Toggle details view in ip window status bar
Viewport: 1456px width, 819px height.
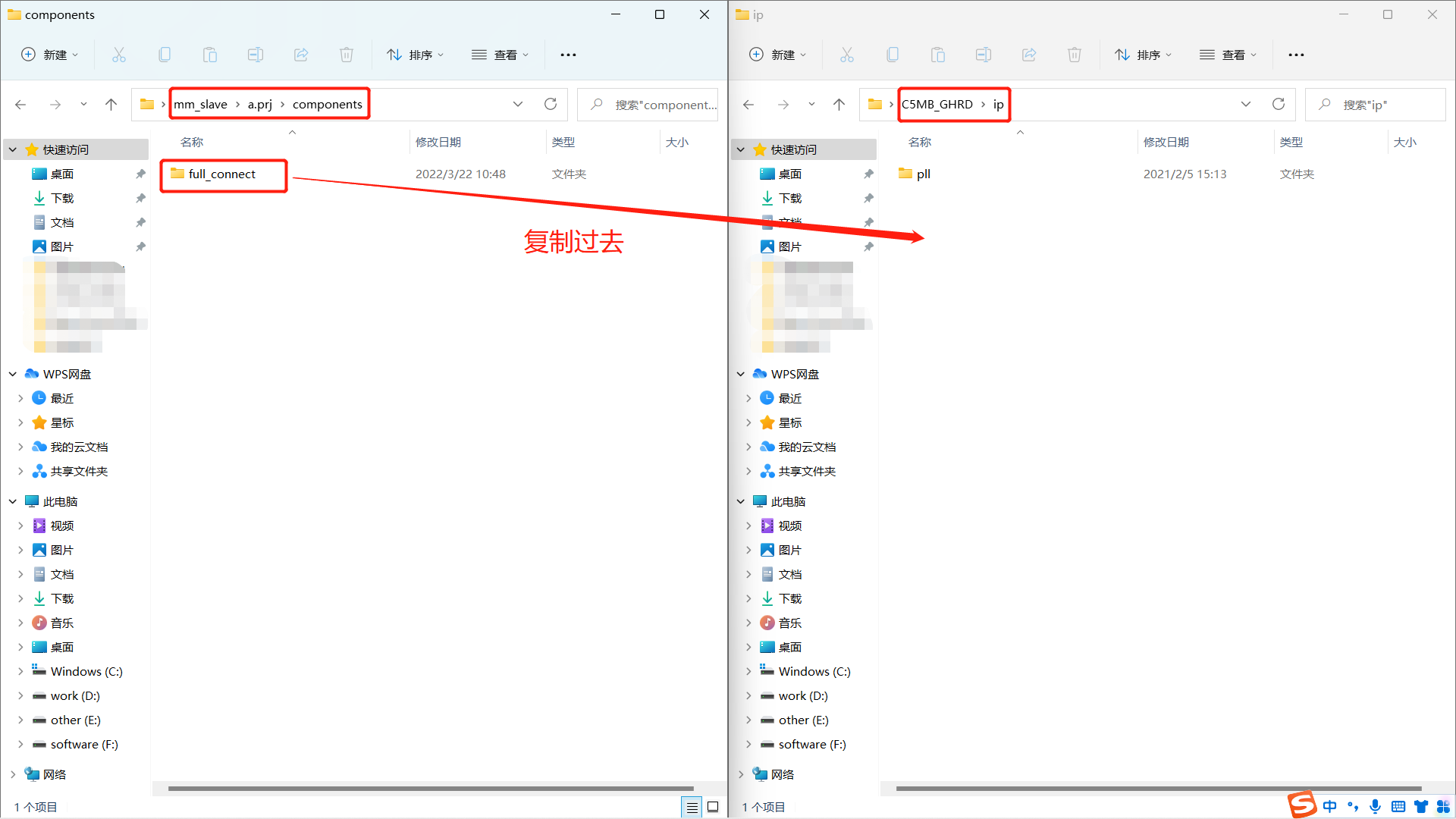tap(1419, 807)
